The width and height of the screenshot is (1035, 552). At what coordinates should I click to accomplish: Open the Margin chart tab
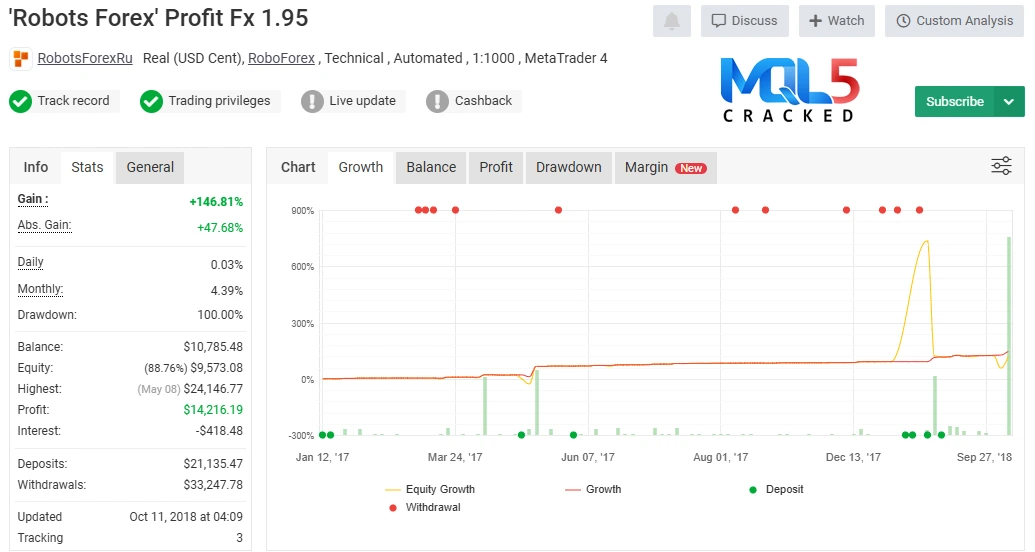tap(664, 167)
